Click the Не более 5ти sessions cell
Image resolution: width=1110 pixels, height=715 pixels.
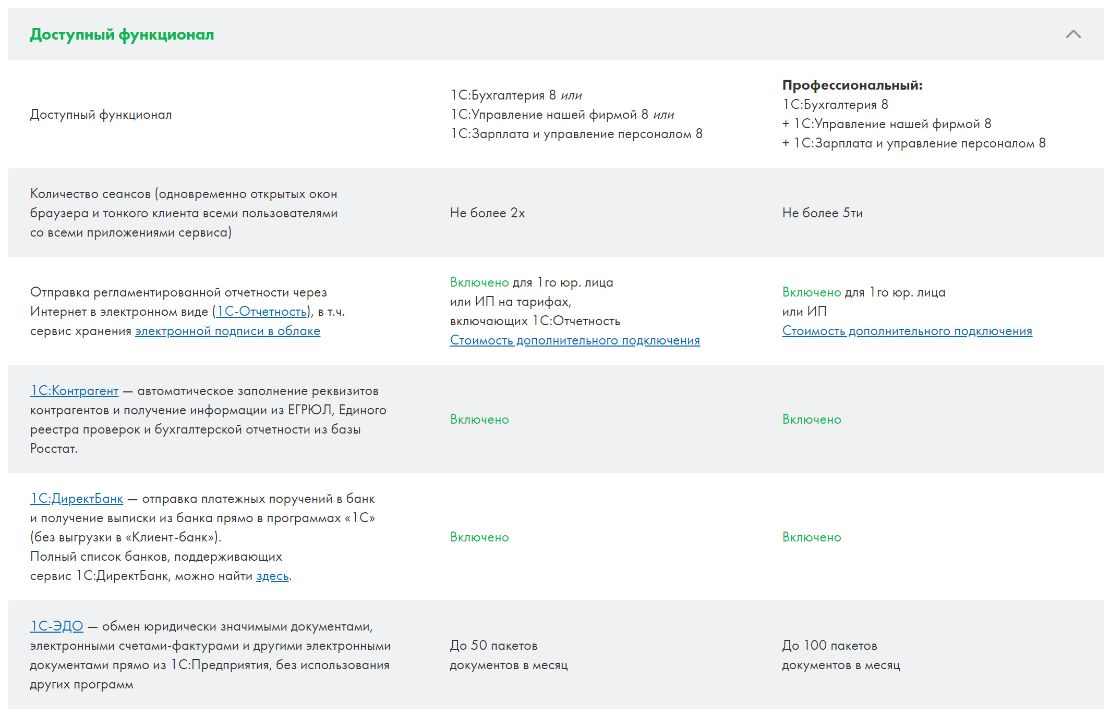coord(822,212)
